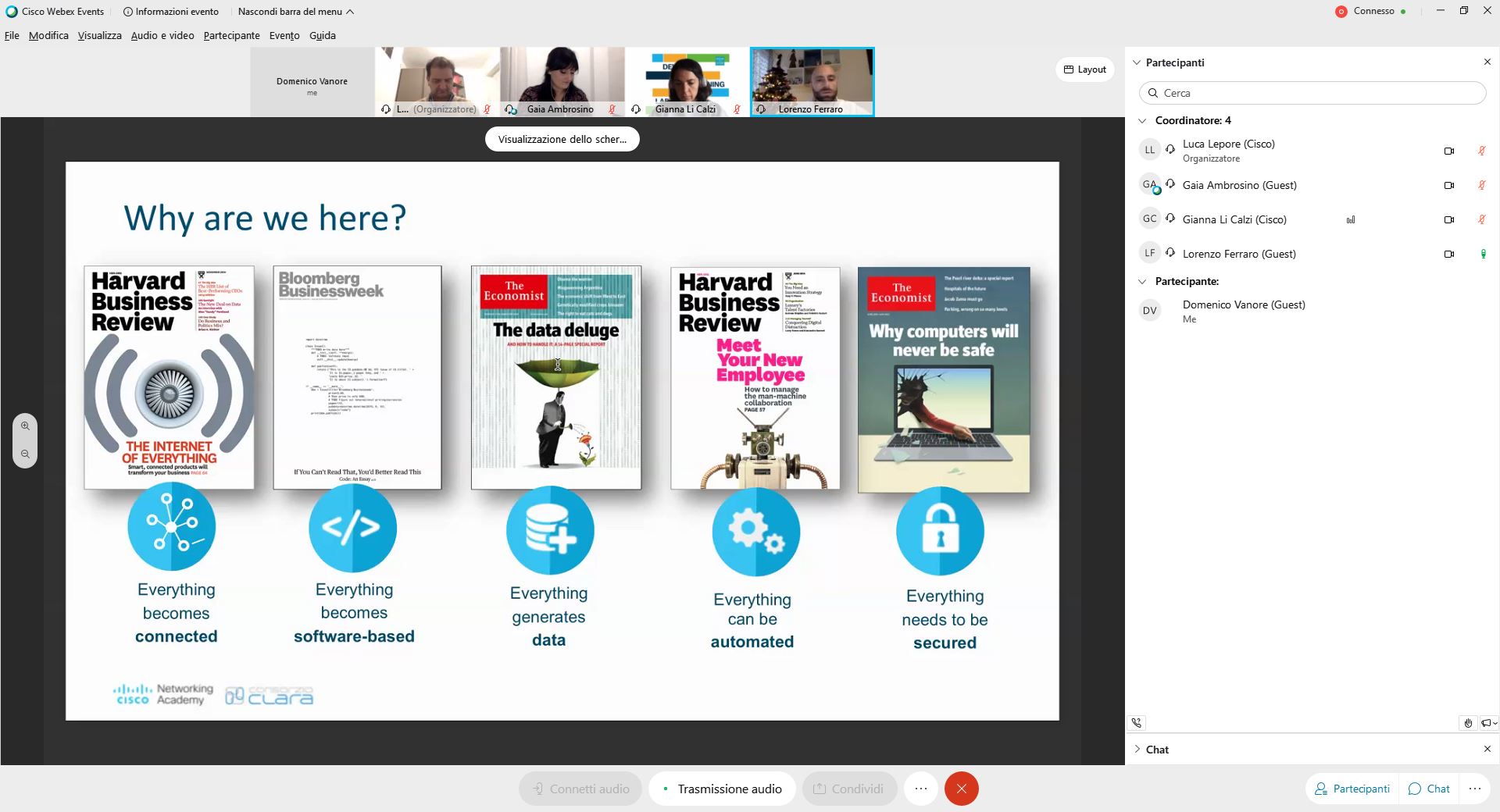
Task: Open the Modifica menu
Action: [48, 35]
